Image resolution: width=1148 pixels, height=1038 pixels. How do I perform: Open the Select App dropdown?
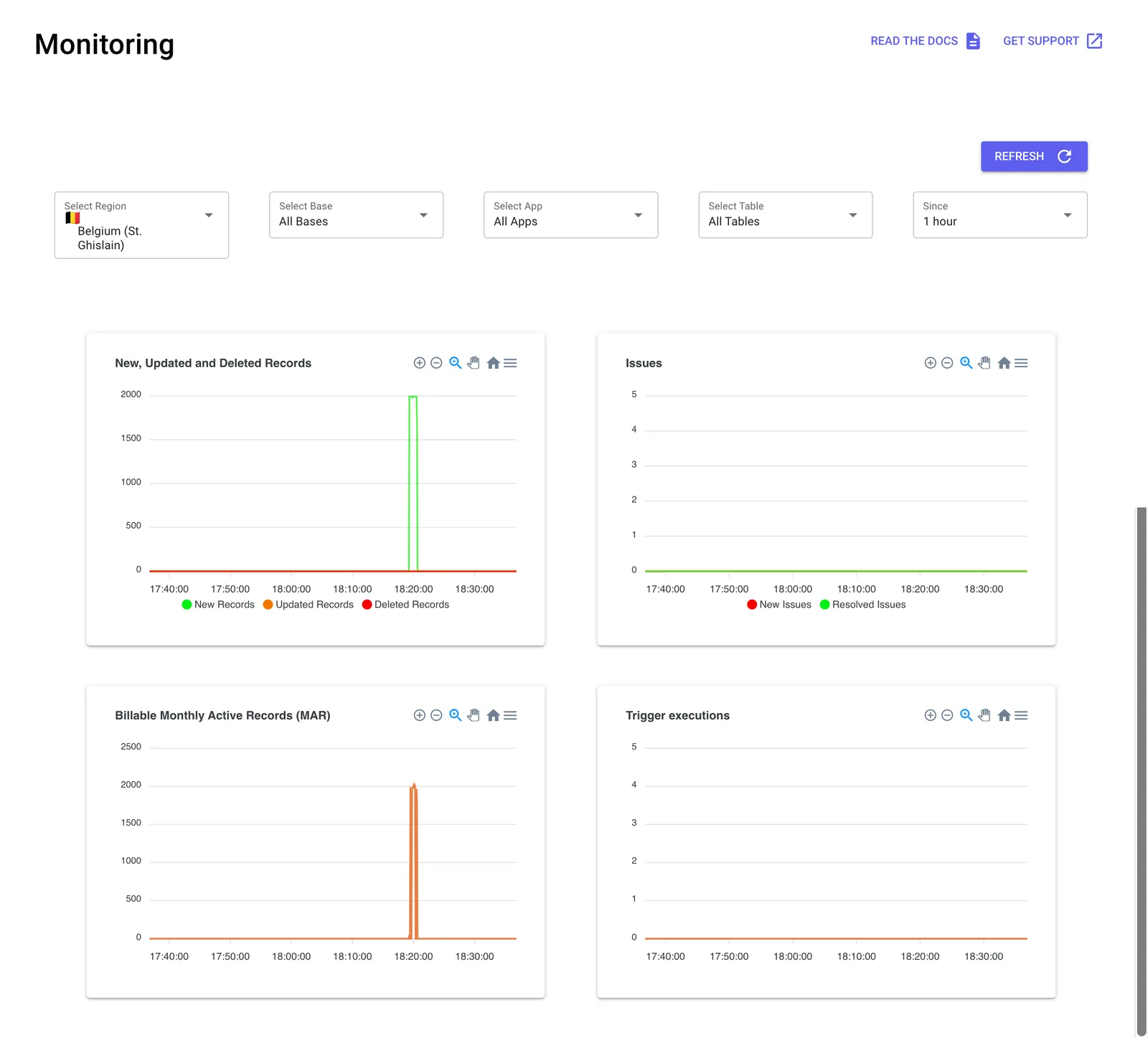click(x=570, y=214)
